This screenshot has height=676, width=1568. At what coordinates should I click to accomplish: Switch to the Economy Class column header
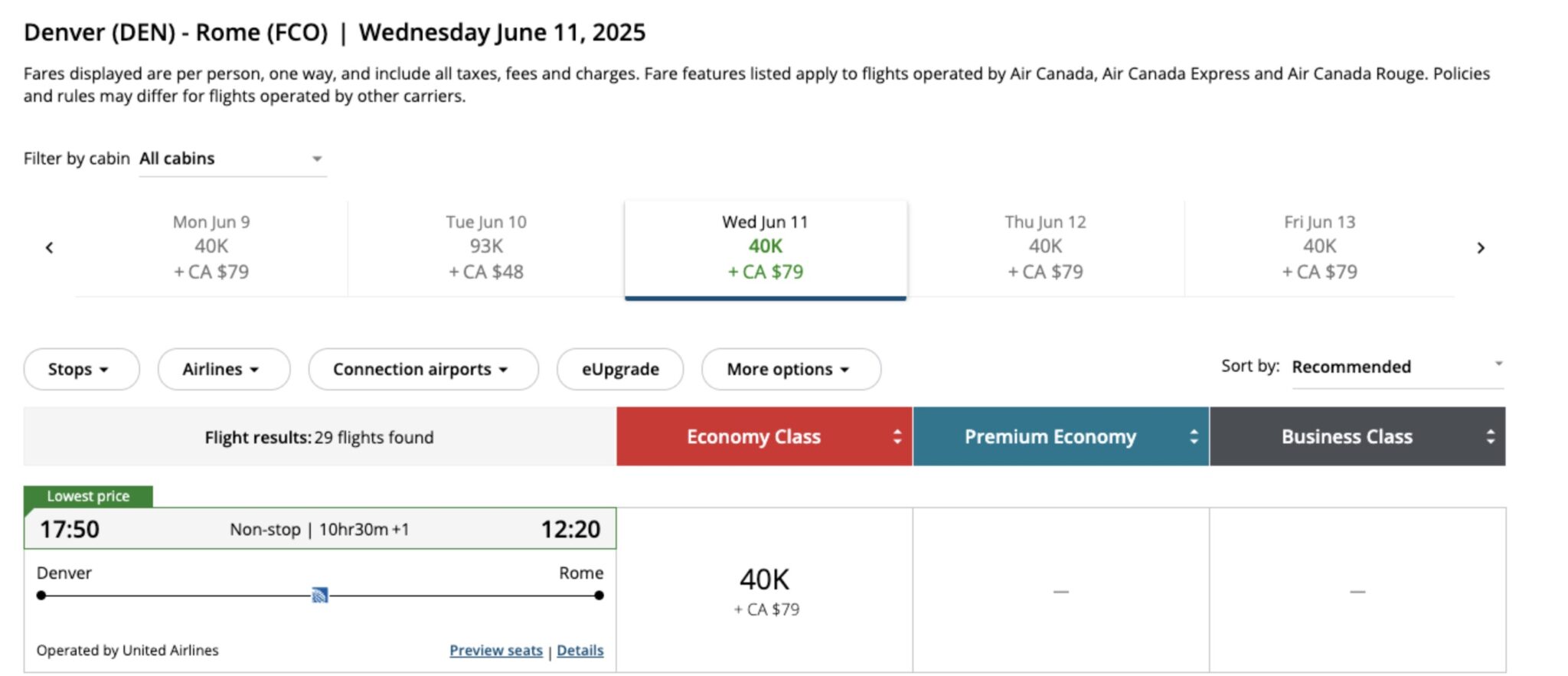point(754,436)
